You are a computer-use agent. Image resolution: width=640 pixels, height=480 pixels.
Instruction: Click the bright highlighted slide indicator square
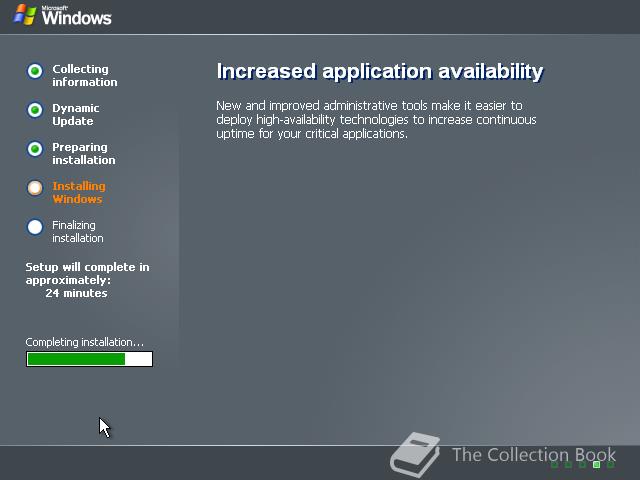pyautogui.click(x=596, y=464)
